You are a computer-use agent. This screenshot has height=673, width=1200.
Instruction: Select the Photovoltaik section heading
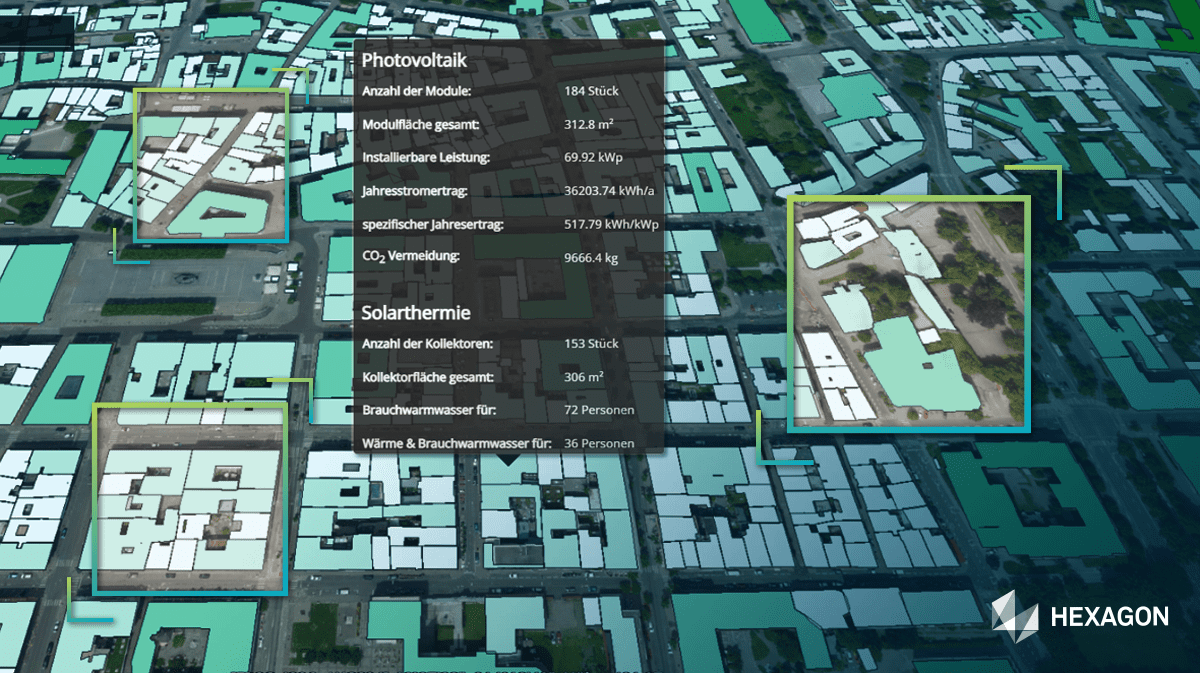point(414,60)
